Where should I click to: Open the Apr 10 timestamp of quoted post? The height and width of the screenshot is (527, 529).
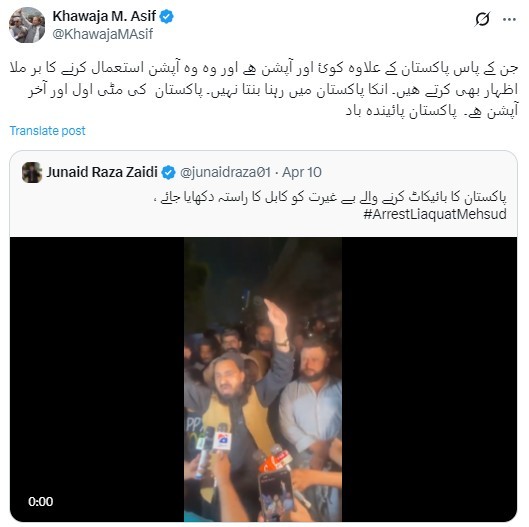click(302, 172)
